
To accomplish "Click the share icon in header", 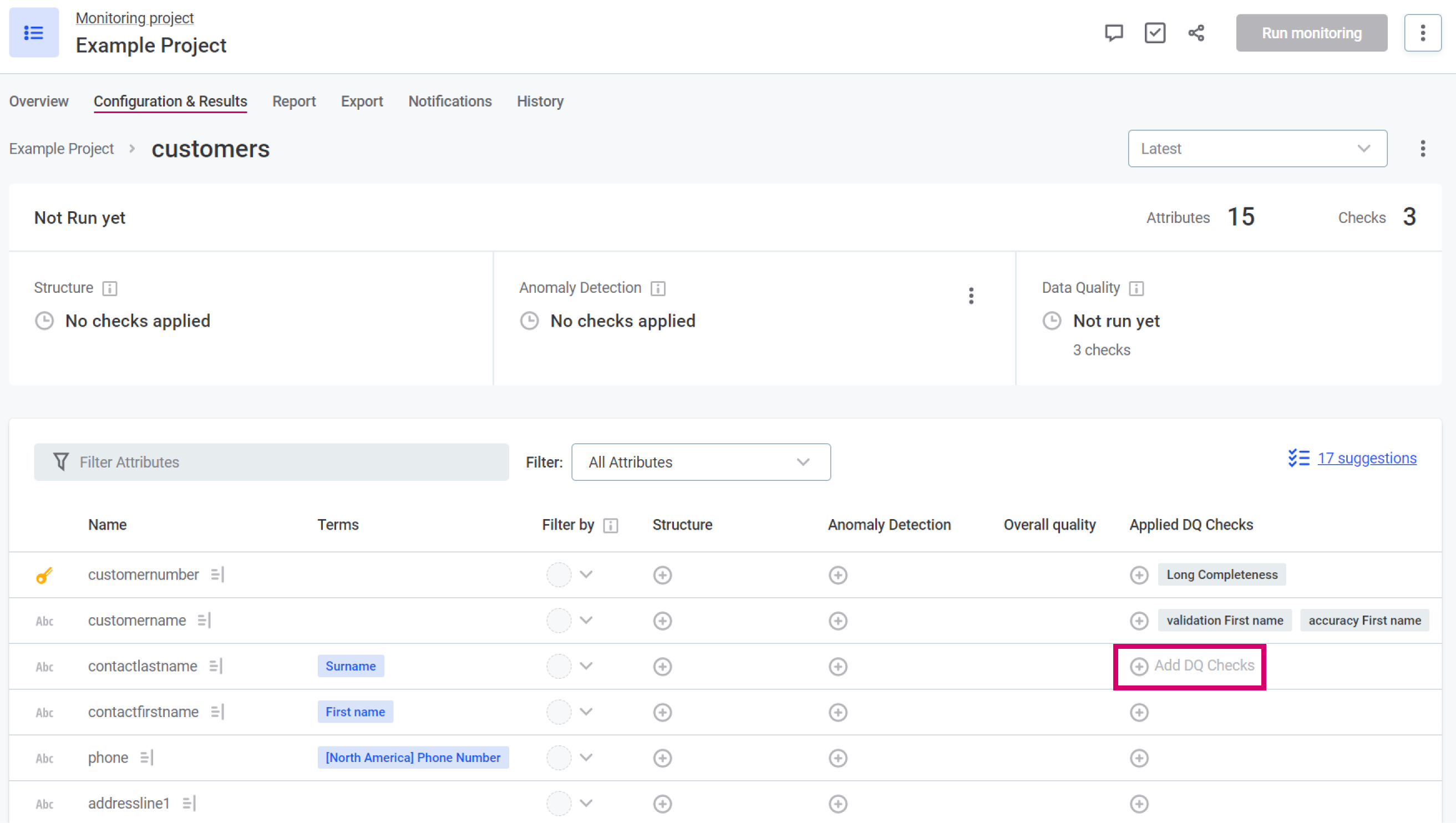I will pos(1196,33).
